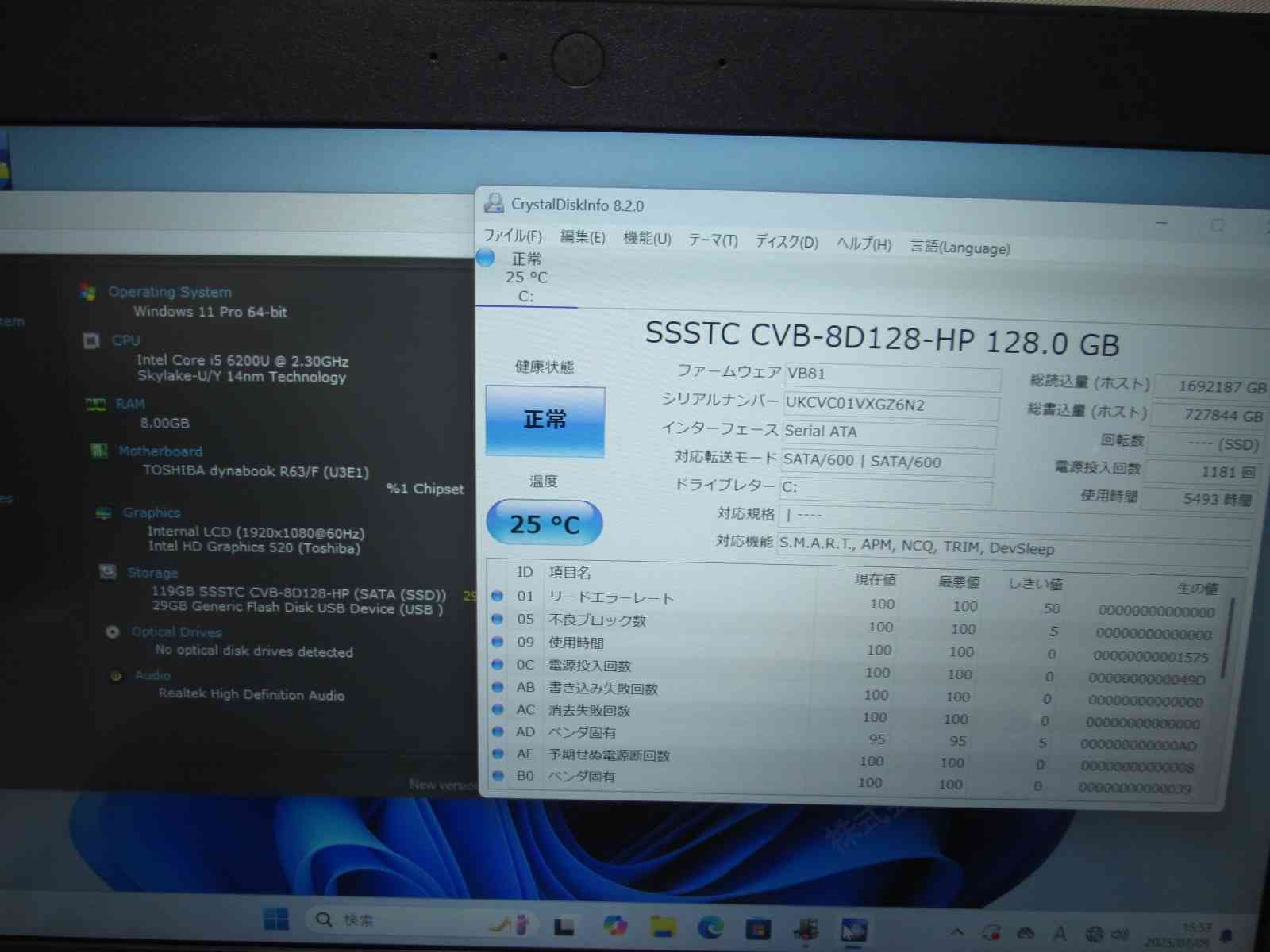Click the taskbar search box
This screenshot has width=1270, height=952.
397,920
